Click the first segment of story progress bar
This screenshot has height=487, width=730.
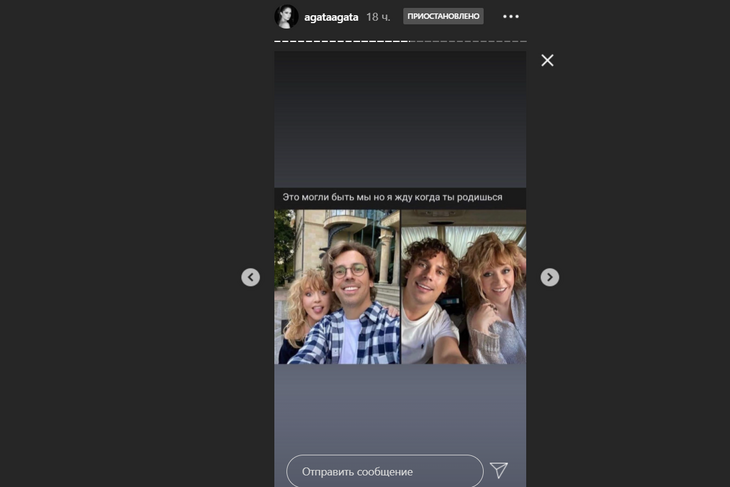coord(279,42)
